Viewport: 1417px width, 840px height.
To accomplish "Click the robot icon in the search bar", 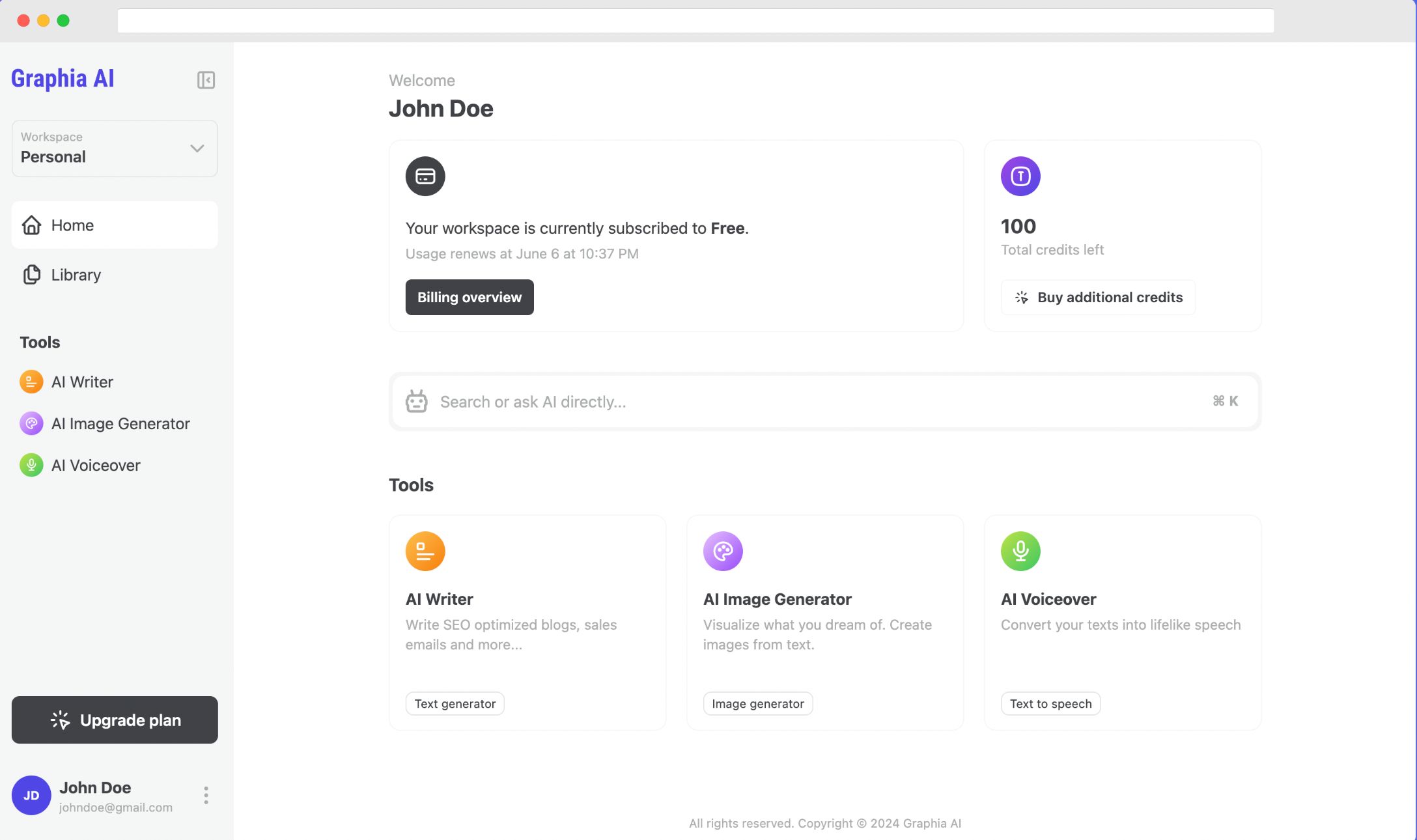I will pyautogui.click(x=417, y=401).
